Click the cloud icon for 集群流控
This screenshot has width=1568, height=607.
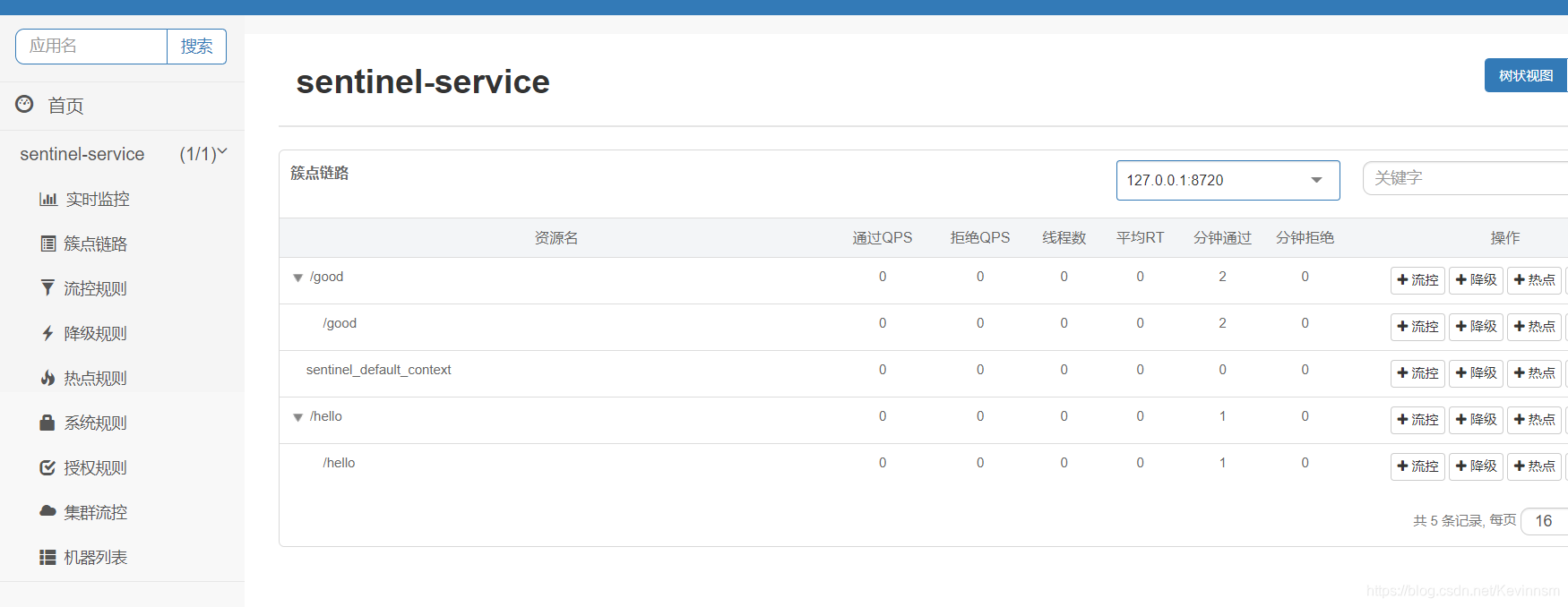coord(47,511)
